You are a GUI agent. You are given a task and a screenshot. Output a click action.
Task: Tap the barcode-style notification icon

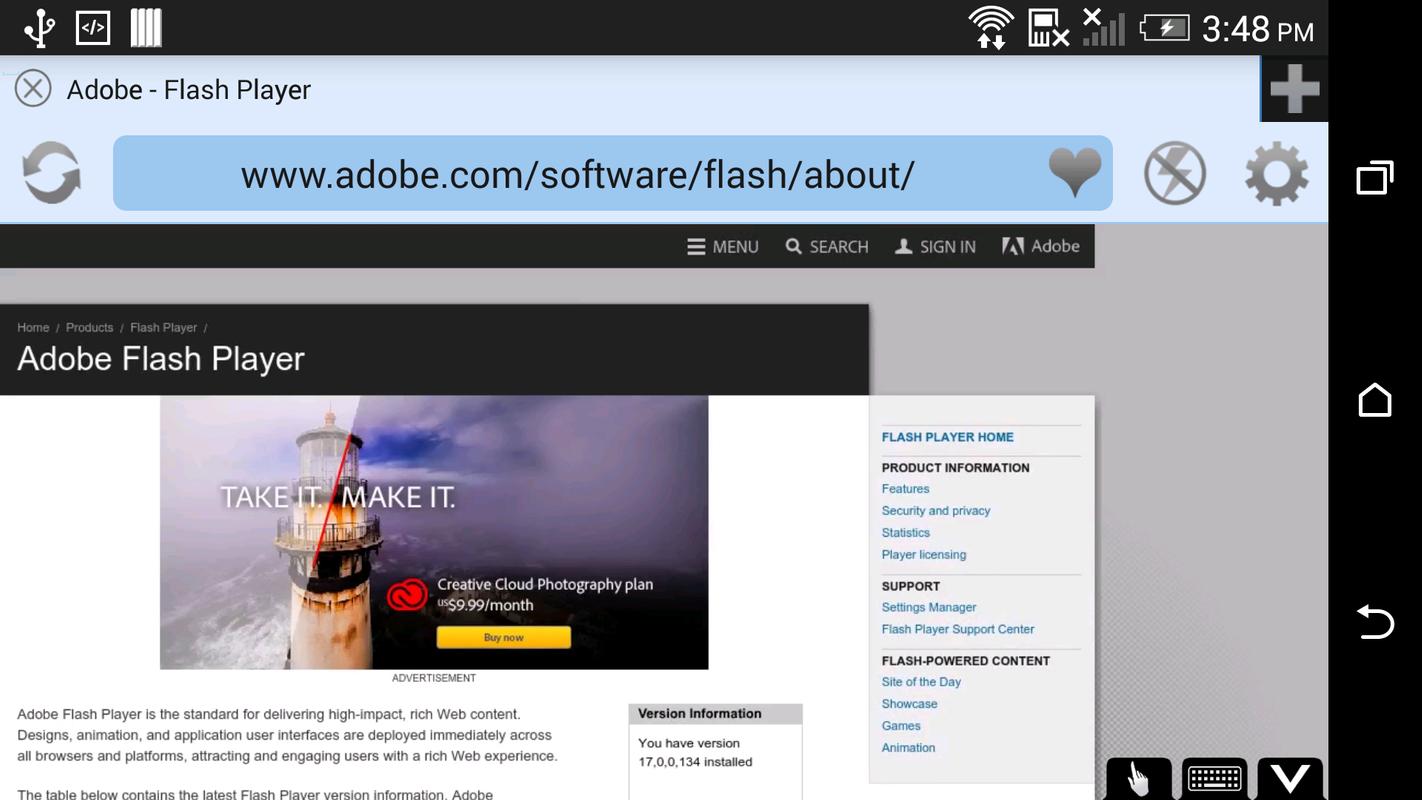pos(146,28)
